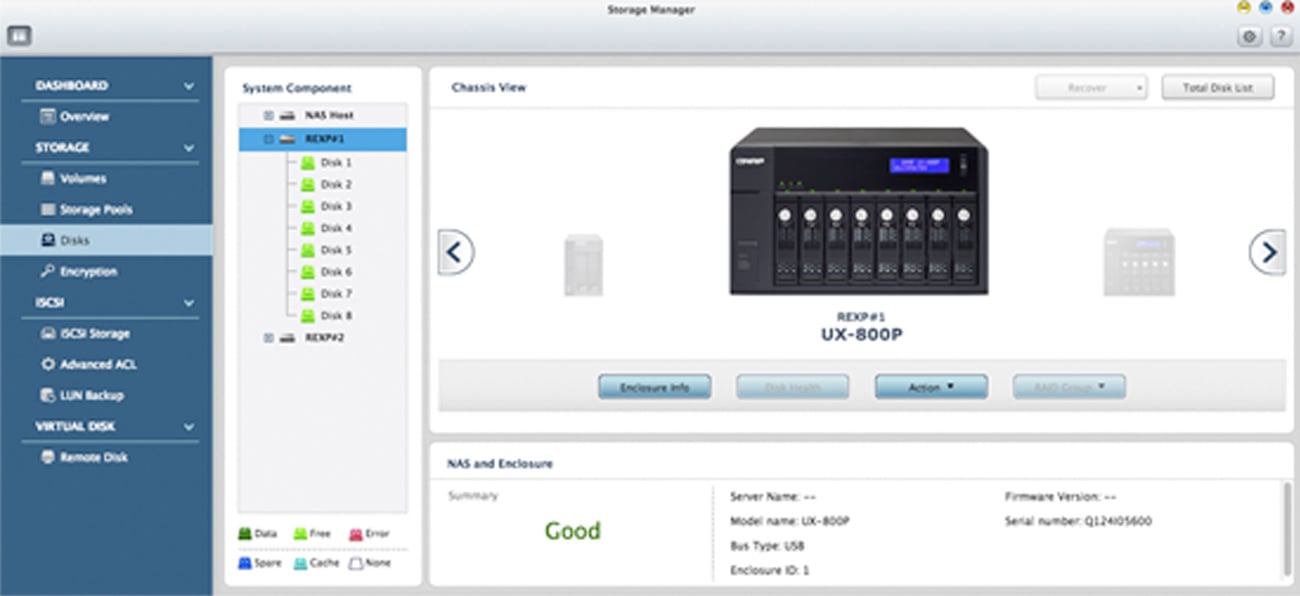The image size is (1300, 596).
Task: Open the Action dropdown
Action: point(931,387)
